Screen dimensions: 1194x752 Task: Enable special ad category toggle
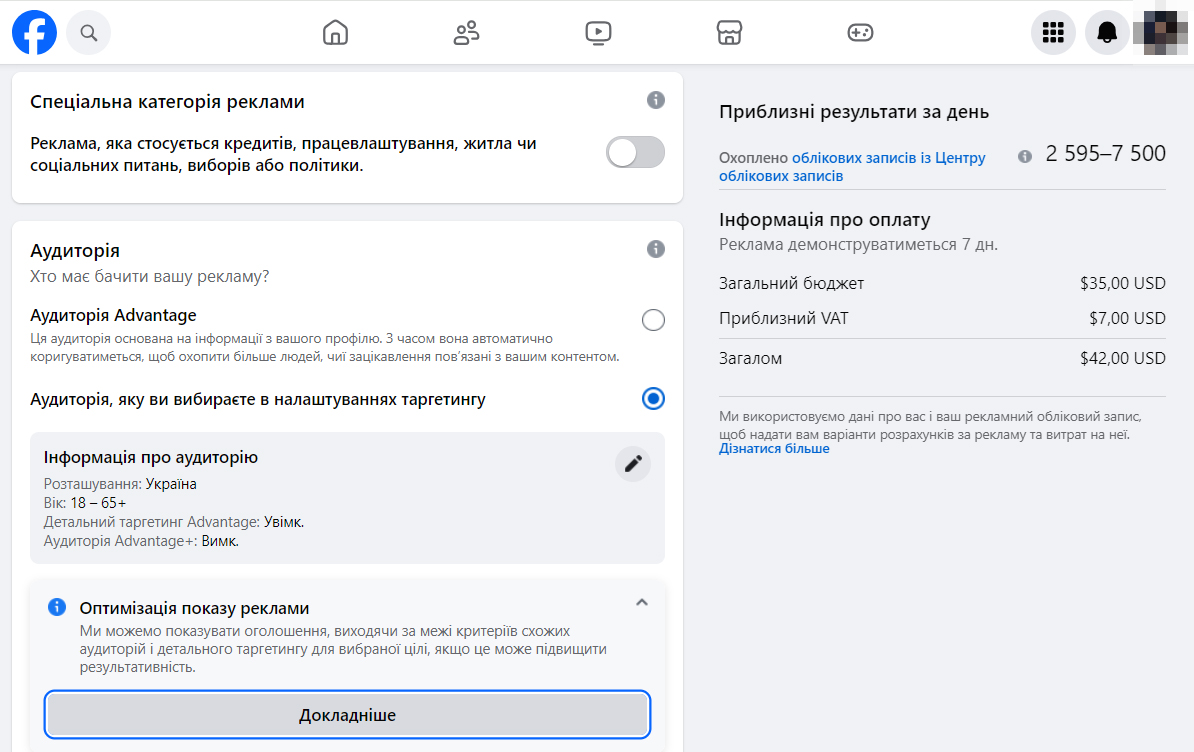(635, 152)
